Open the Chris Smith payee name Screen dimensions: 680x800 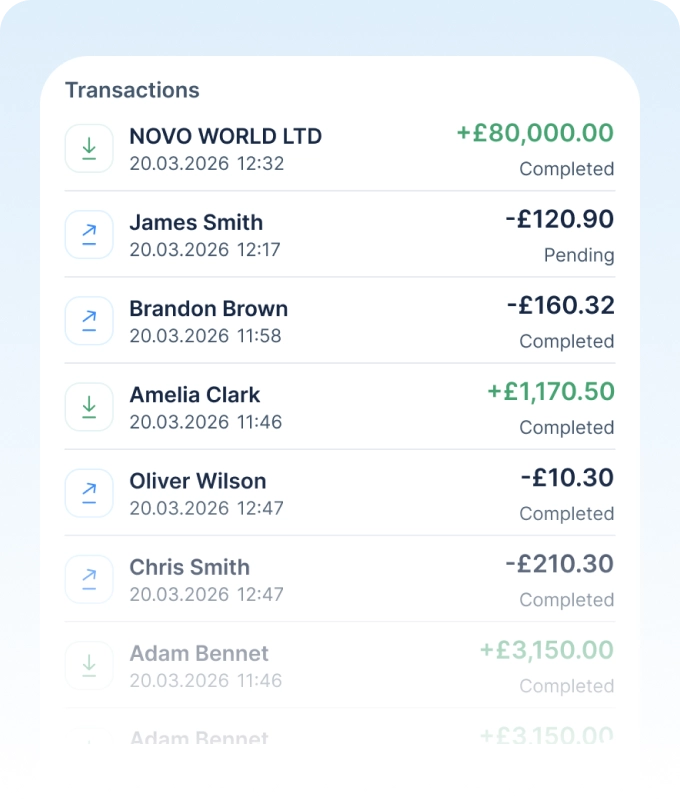click(x=189, y=567)
